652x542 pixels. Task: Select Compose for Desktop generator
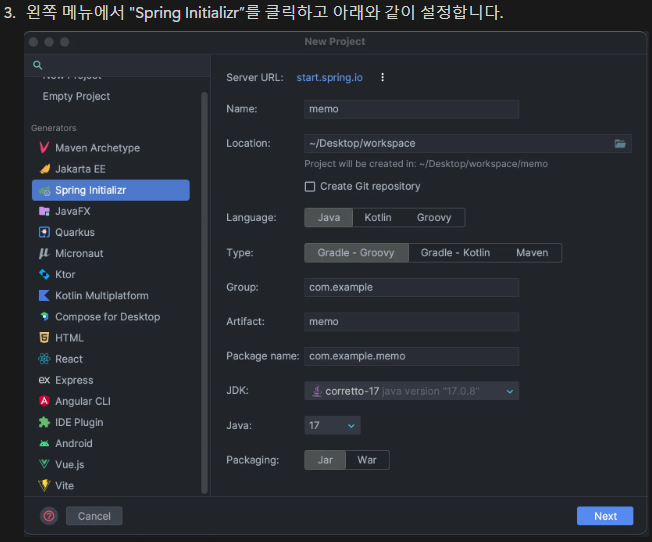[111, 317]
